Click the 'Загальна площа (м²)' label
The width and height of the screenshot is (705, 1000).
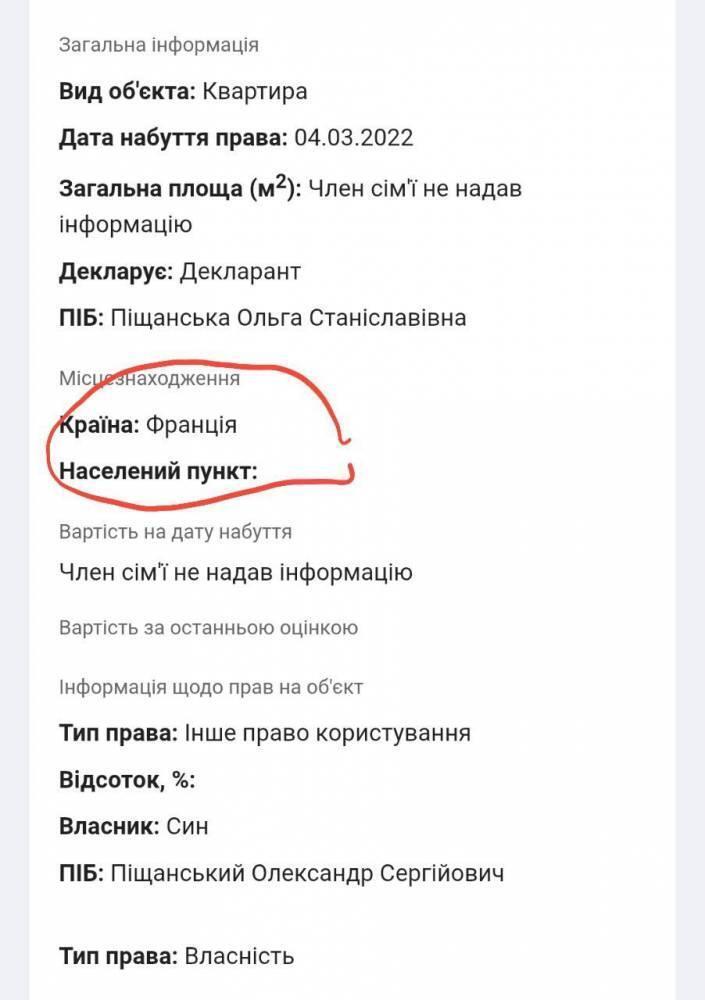pyautogui.click(x=179, y=189)
